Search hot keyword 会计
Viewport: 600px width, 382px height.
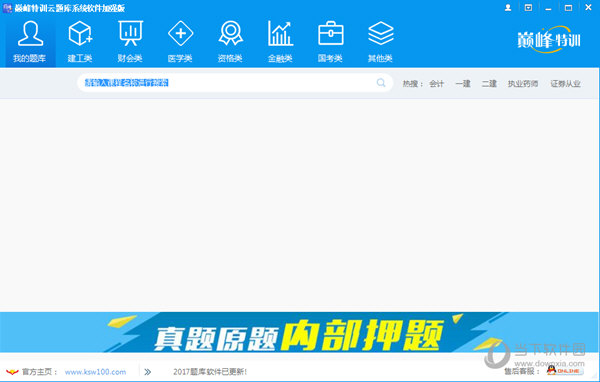click(x=437, y=83)
